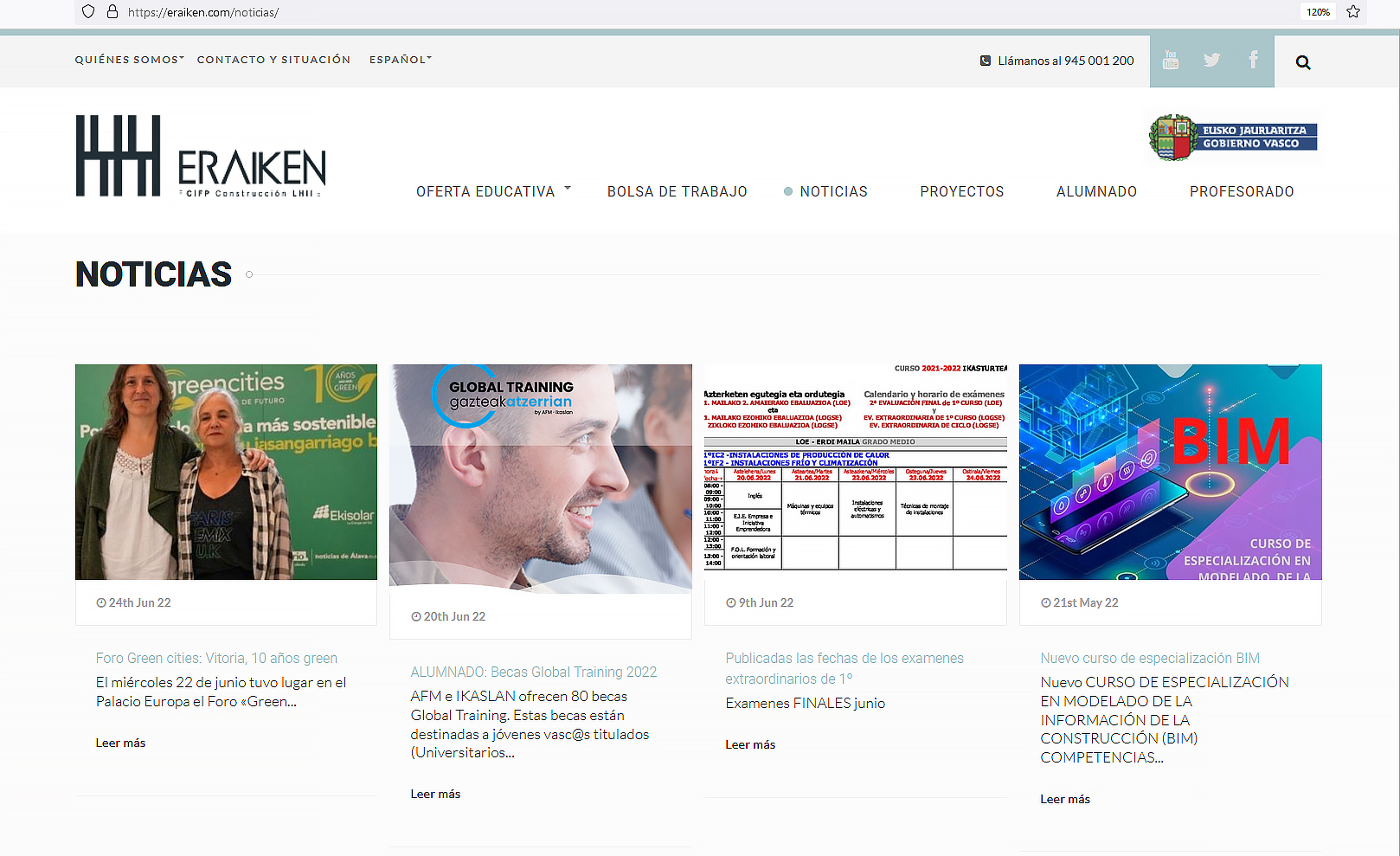The width and height of the screenshot is (1400, 856).
Task: Click the Eraiken logo
Action: pyautogui.click(x=201, y=156)
